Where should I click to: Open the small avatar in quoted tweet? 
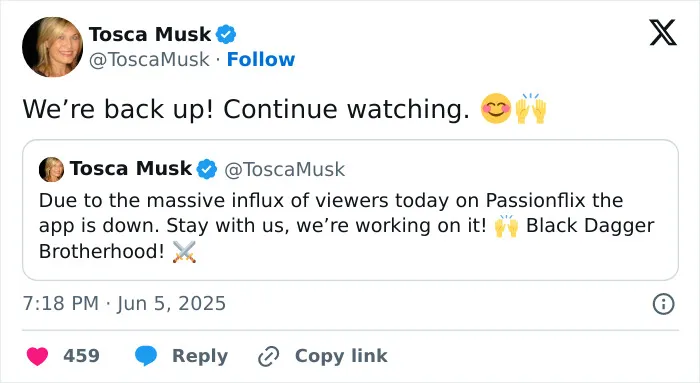(x=51, y=170)
